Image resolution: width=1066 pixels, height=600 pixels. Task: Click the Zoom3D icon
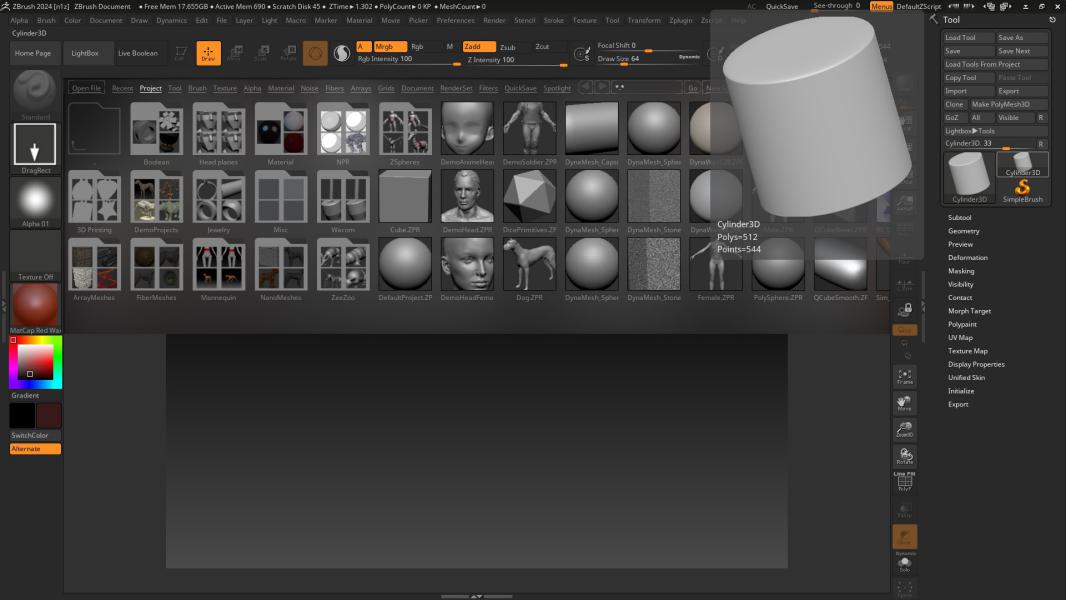(x=904, y=430)
